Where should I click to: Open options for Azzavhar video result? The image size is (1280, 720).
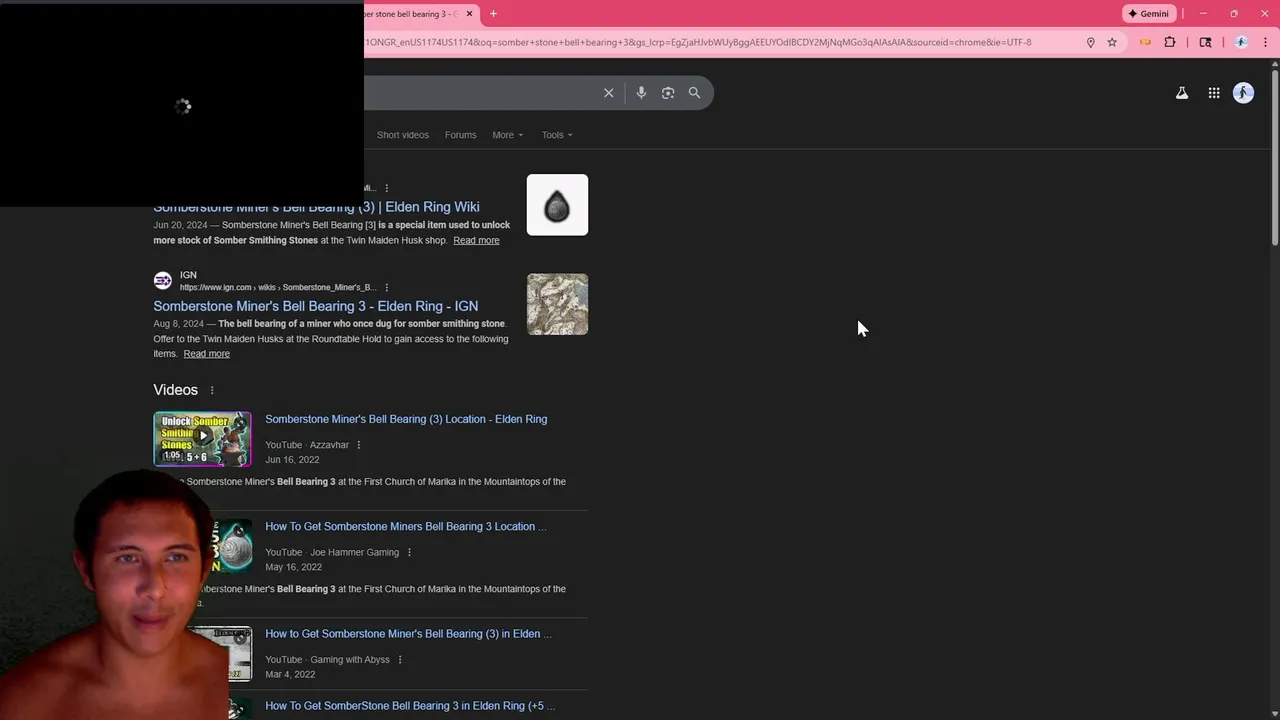tap(359, 445)
